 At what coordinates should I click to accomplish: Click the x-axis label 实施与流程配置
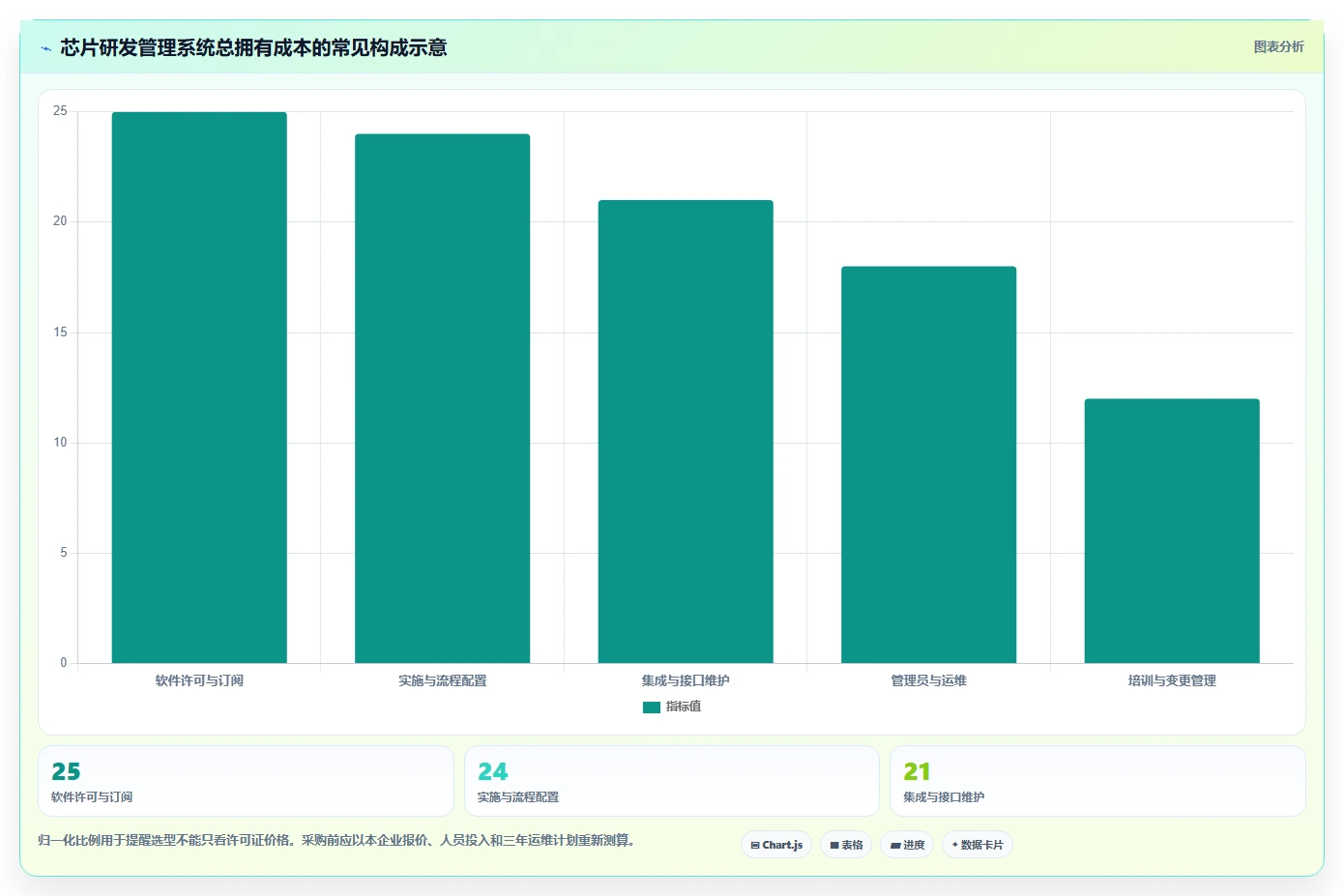pyautogui.click(x=443, y=680)
